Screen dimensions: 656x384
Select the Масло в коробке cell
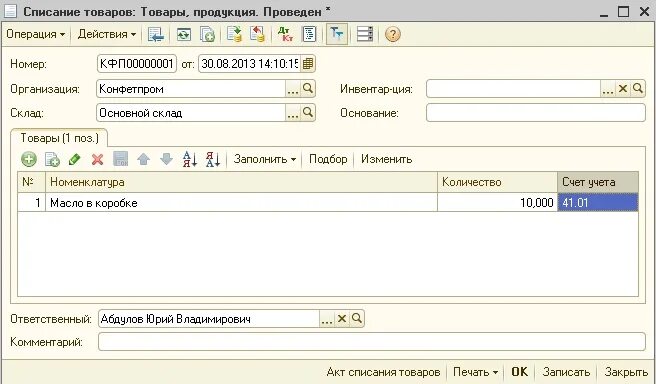click(x=241, y=203)
